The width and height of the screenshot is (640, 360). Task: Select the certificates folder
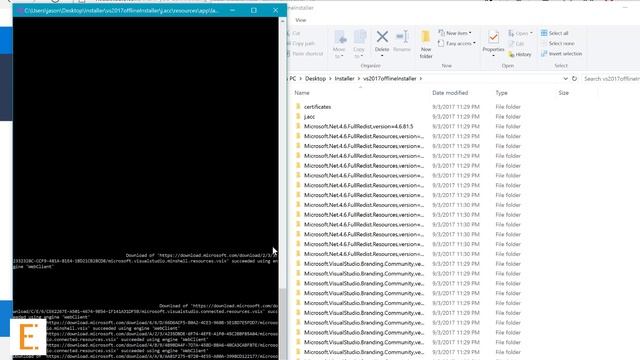(317, 107)
